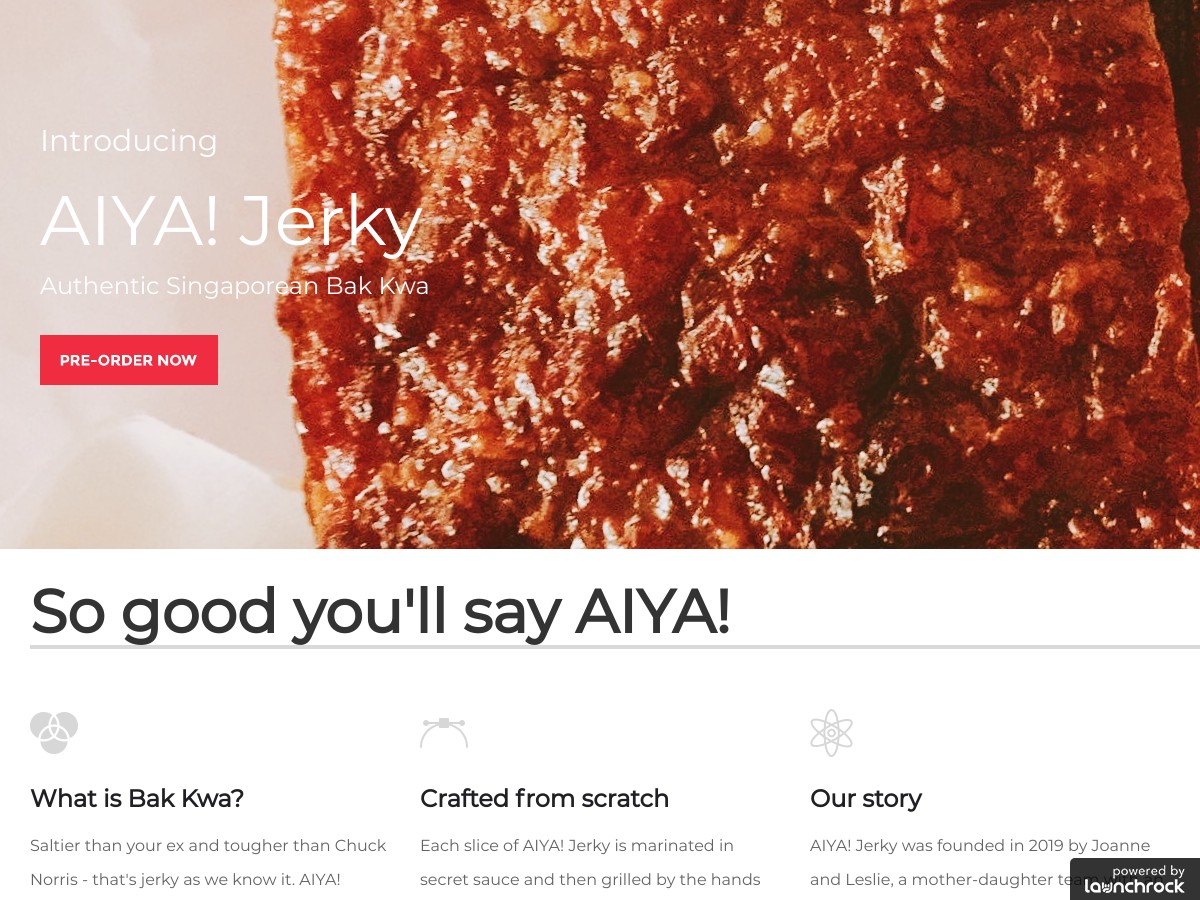1200x900 pixels.
Task: Open the powered by Launchrock badge
Action: (x=1135, y=879)
